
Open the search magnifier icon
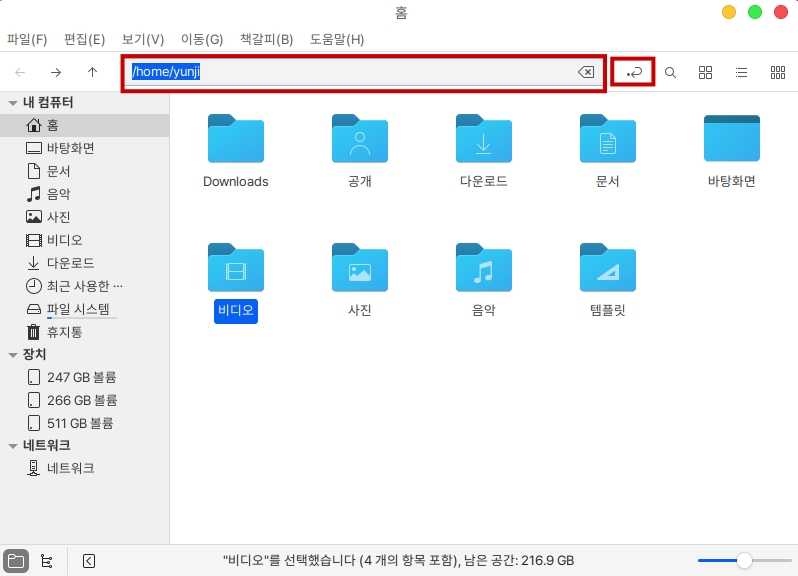pyautogui.click(x=671, y=72)
